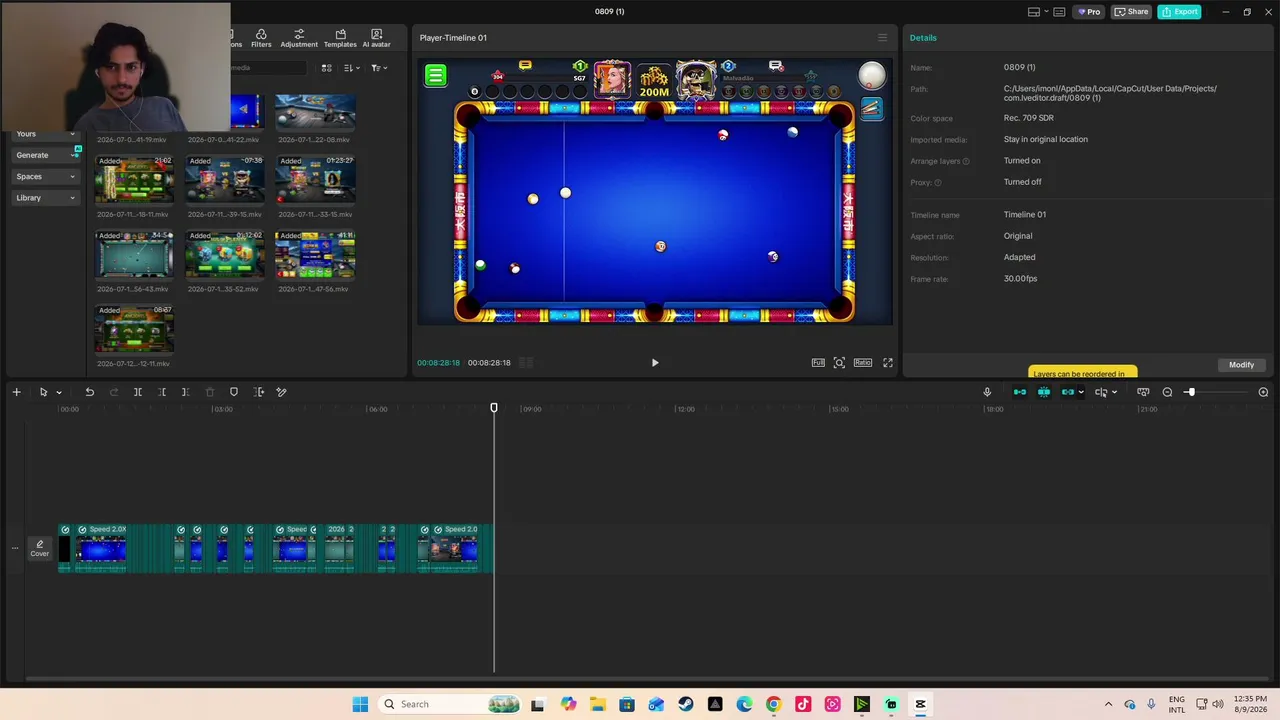Click the auto-cut magic wand tool
The width and height of the screenshot is (1280, 720).
tap(282, 392)
